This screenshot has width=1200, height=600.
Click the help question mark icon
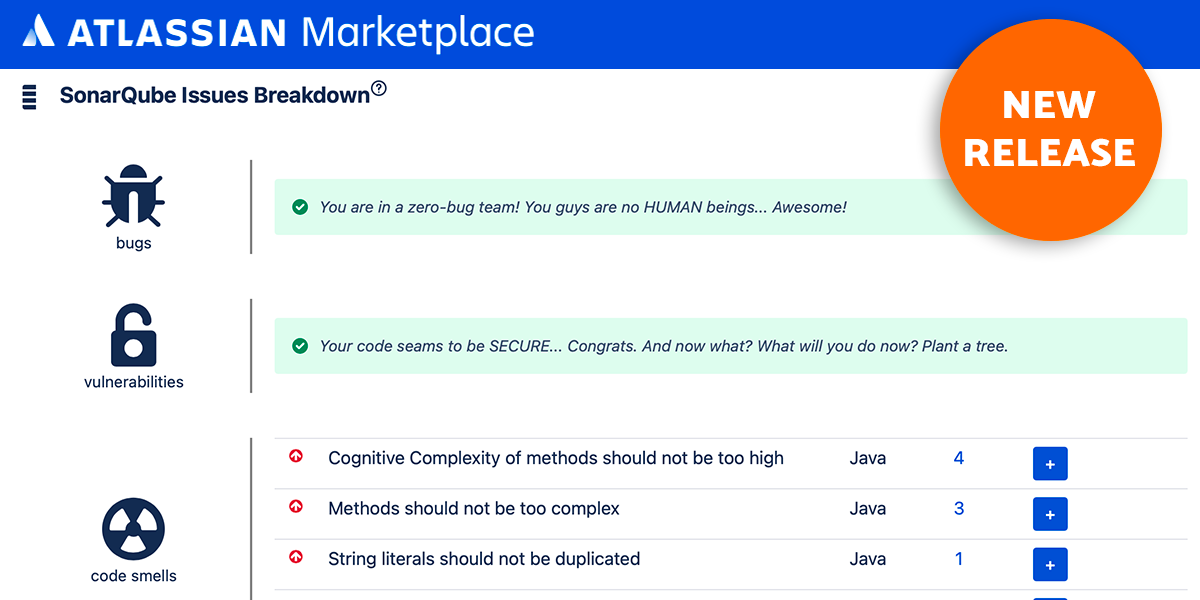[378, 89]
